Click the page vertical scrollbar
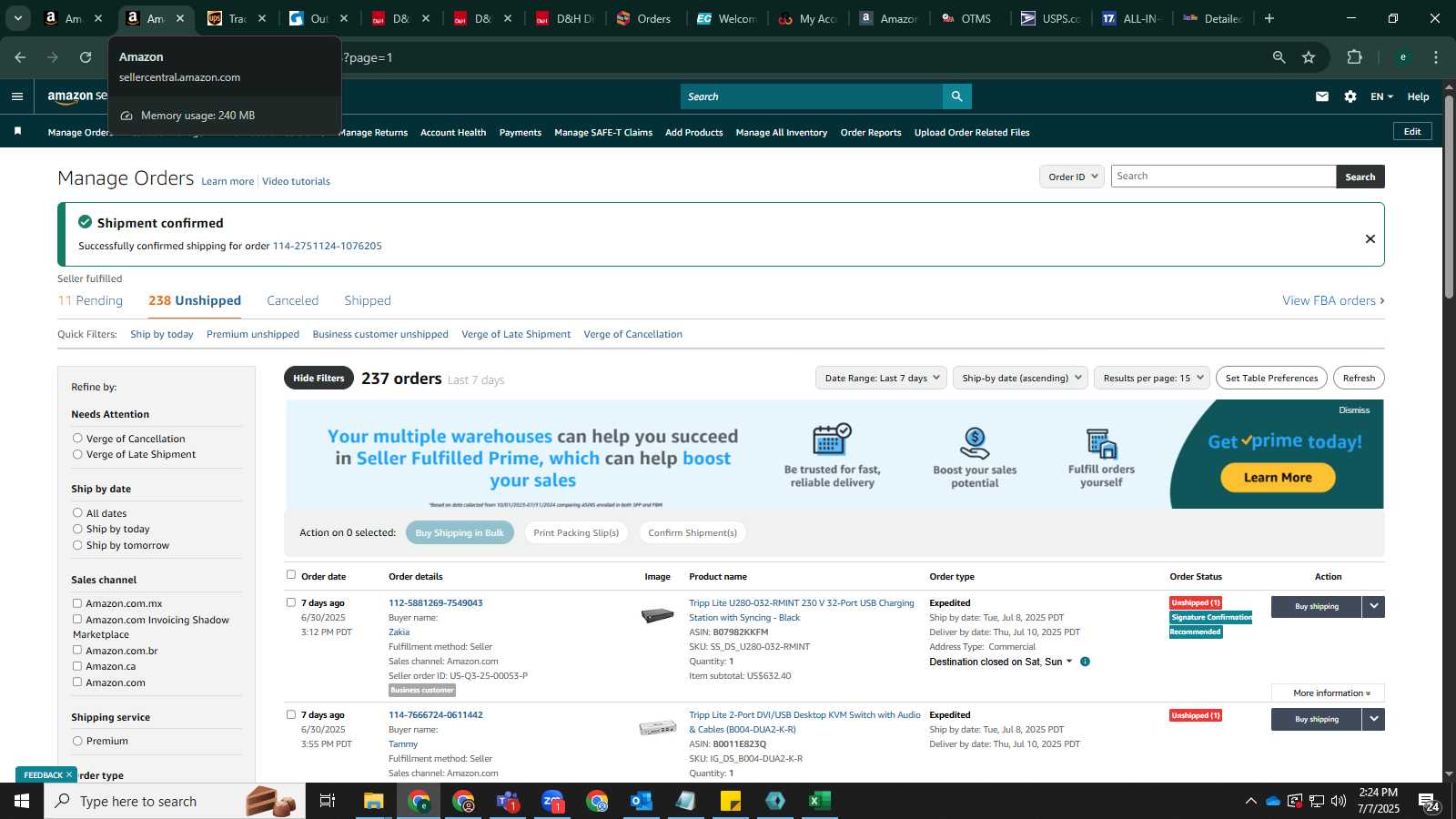Viewport: 1456px width, 819px height. coord(1449,196)
